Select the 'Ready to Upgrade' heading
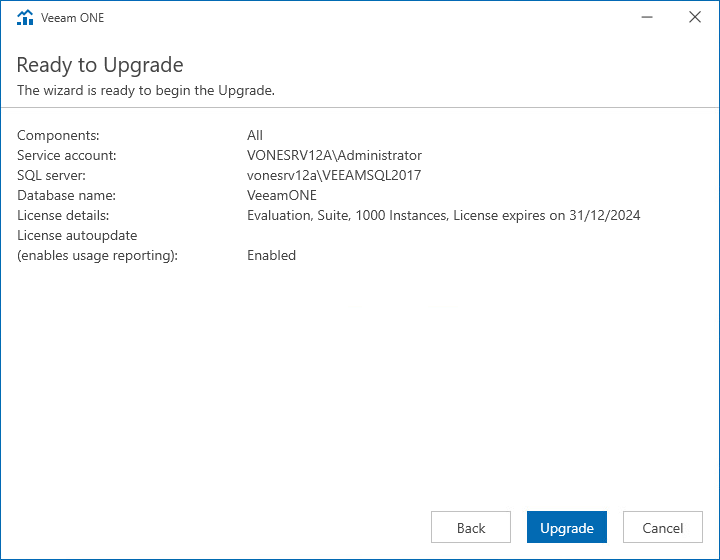 (100, 65)
